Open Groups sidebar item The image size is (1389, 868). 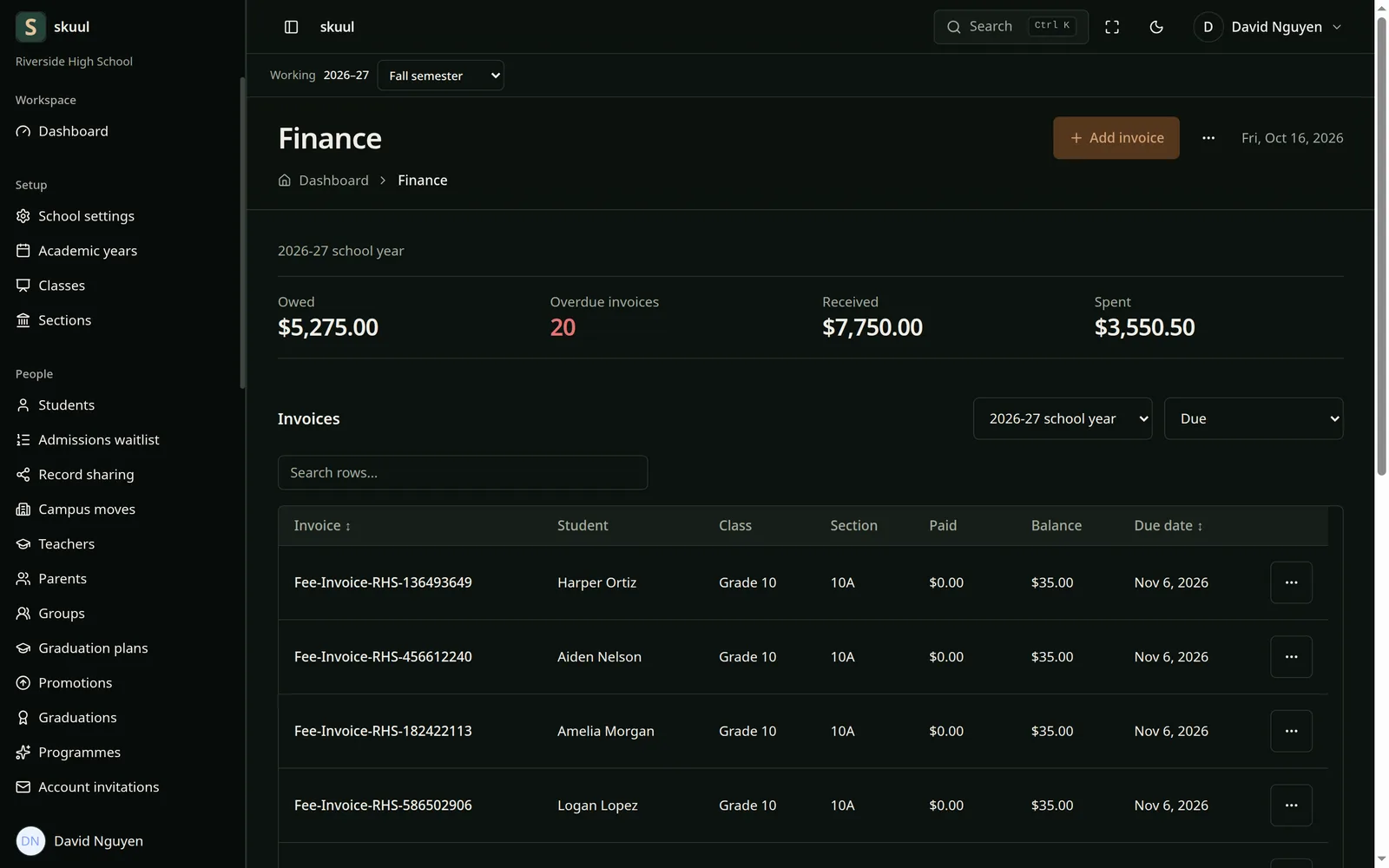click(122, 614)
